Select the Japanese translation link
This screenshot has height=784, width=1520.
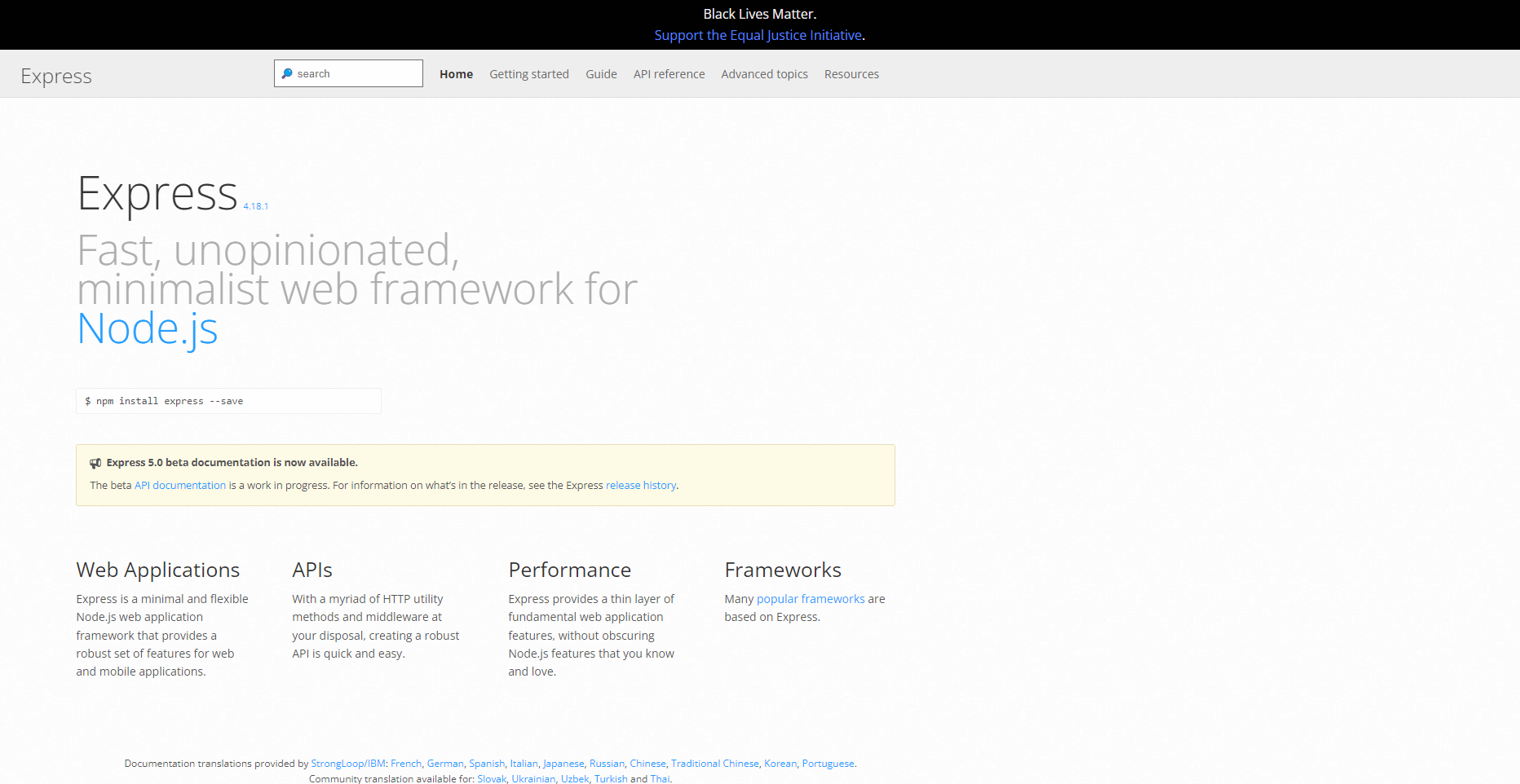tap(563, 764)
